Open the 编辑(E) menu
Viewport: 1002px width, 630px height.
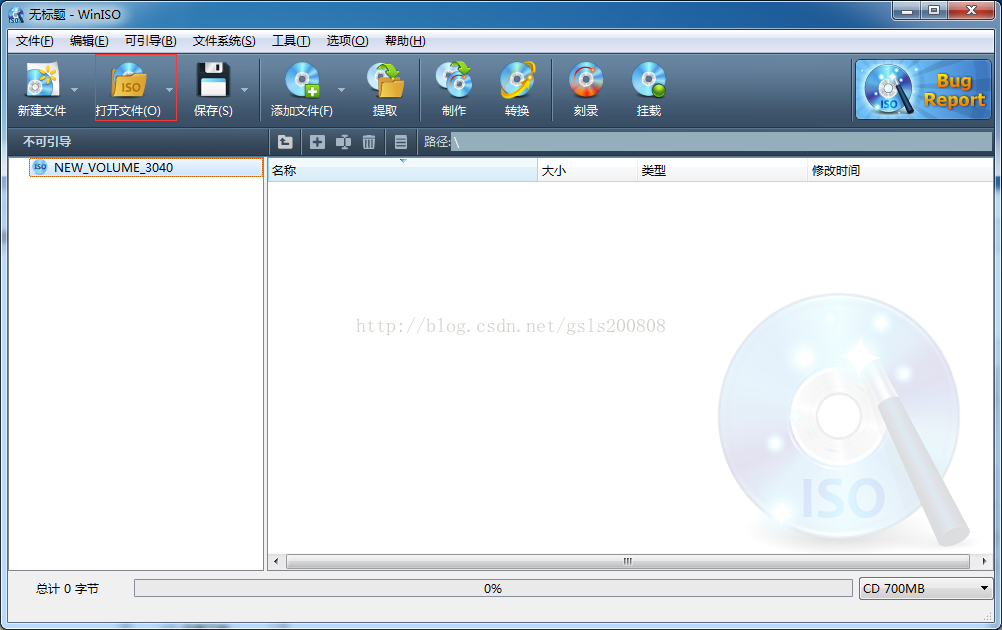pos(89,41)
